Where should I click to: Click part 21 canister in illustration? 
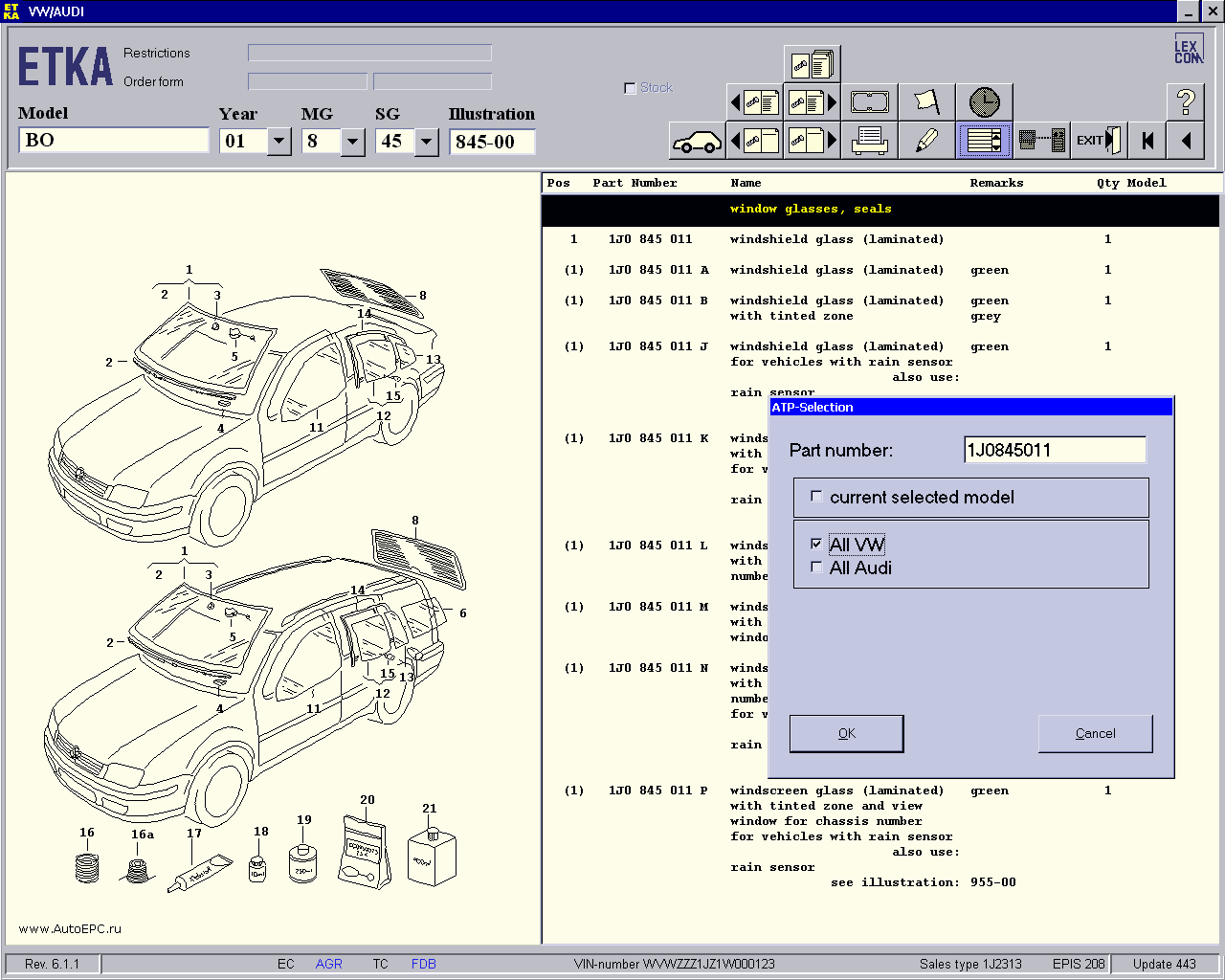[x=432, y=855]
